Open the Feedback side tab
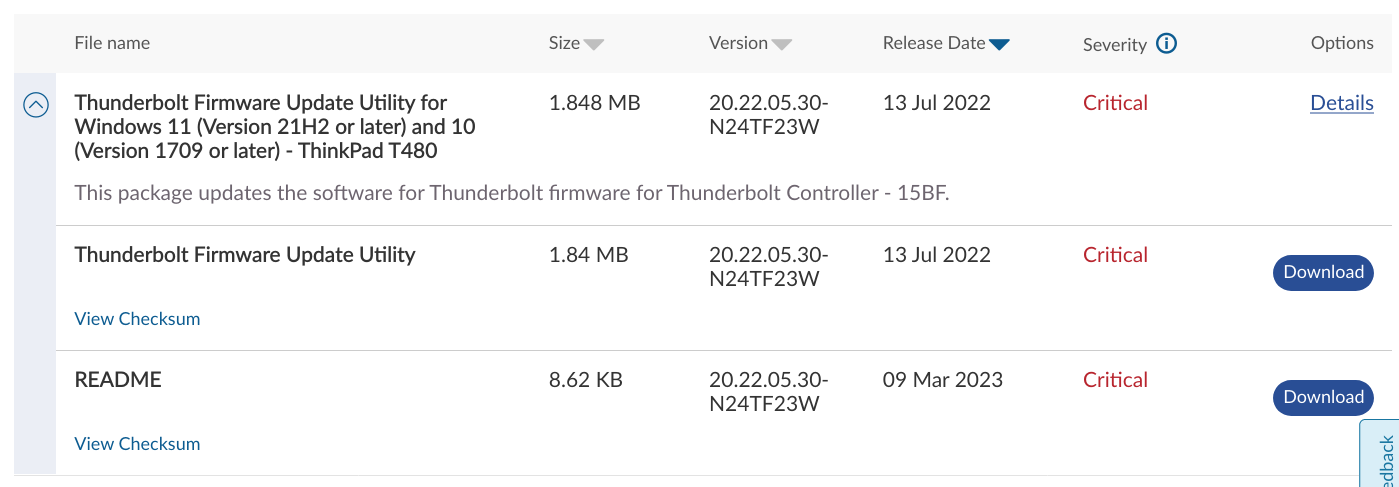This screenshot has width=1399, height=487. click(1381, 454)
